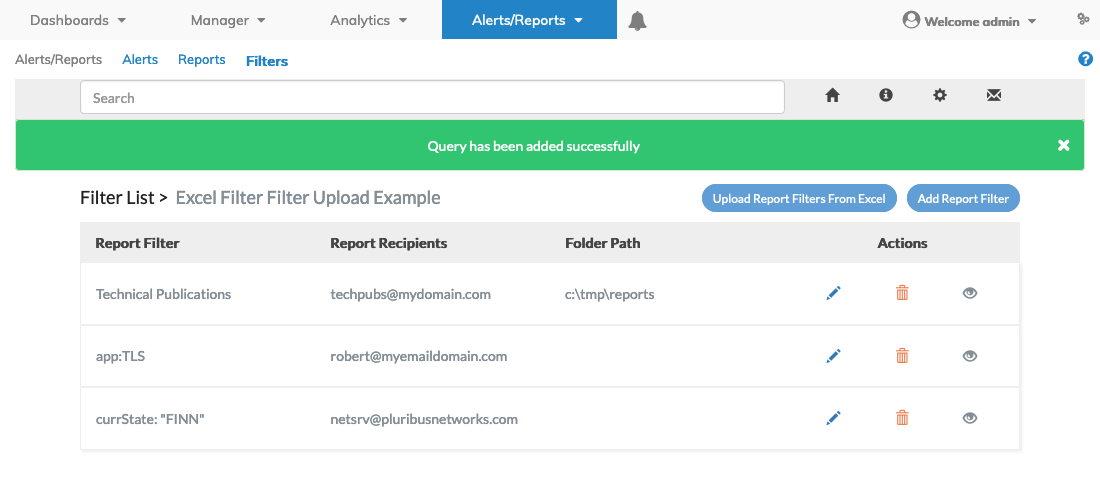The width and height of the screenshot is (1100, 478).
Task: Expand the Dashboards dropdown menu
Action: pyautogui.click(x=78, y=20)
